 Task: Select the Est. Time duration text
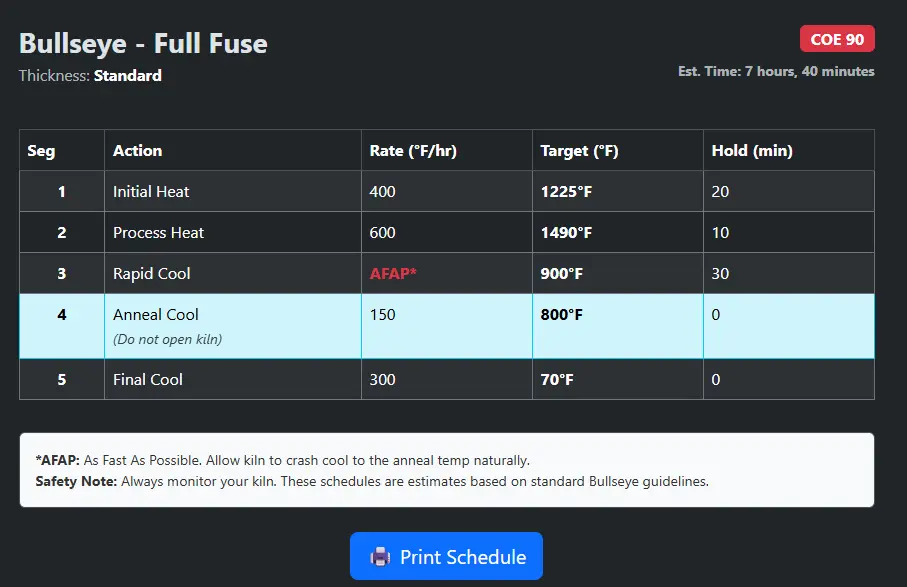pyautogui.click(x=775, y=71)
